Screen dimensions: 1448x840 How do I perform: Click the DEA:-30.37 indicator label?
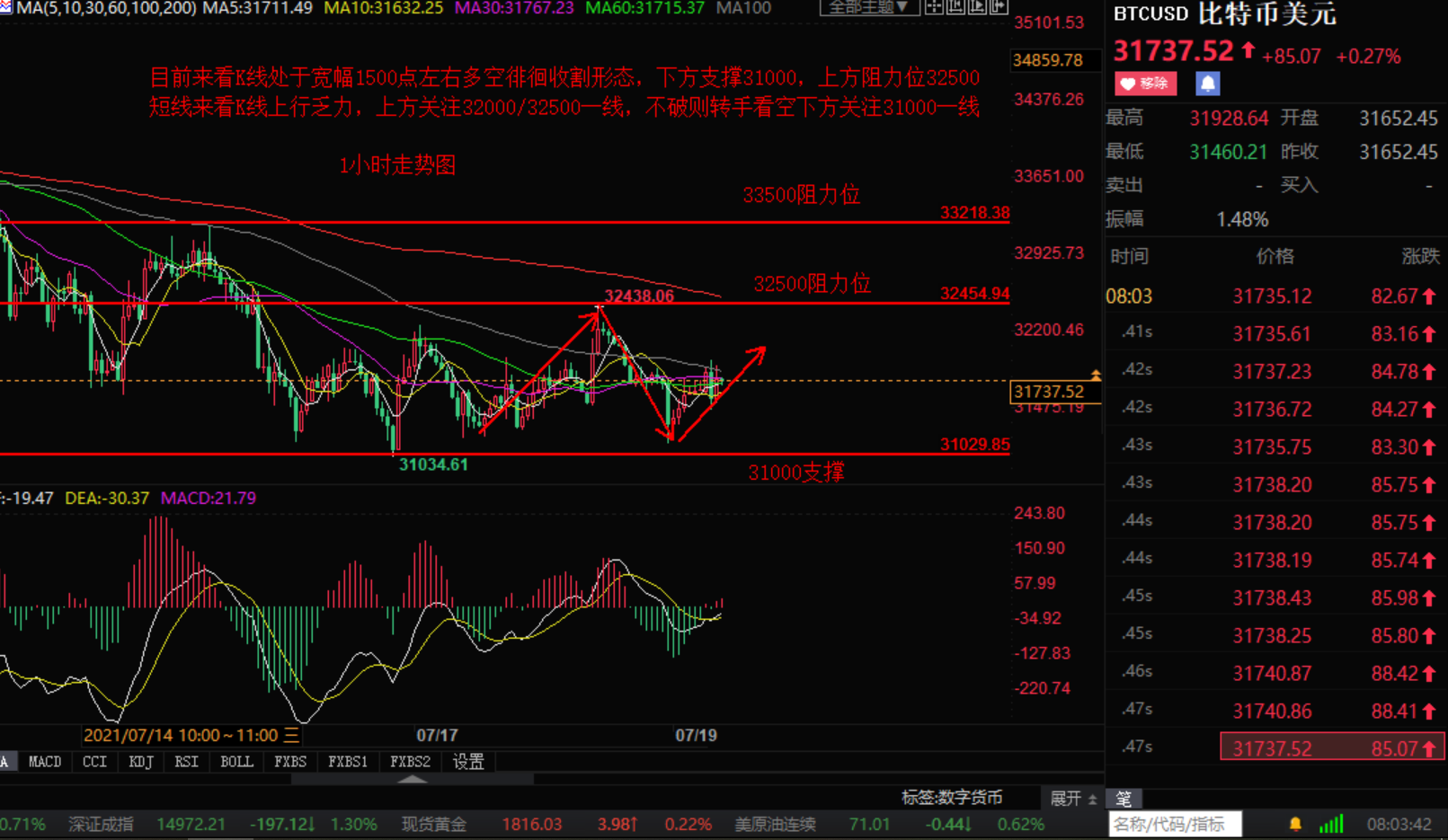click(107, 498)
